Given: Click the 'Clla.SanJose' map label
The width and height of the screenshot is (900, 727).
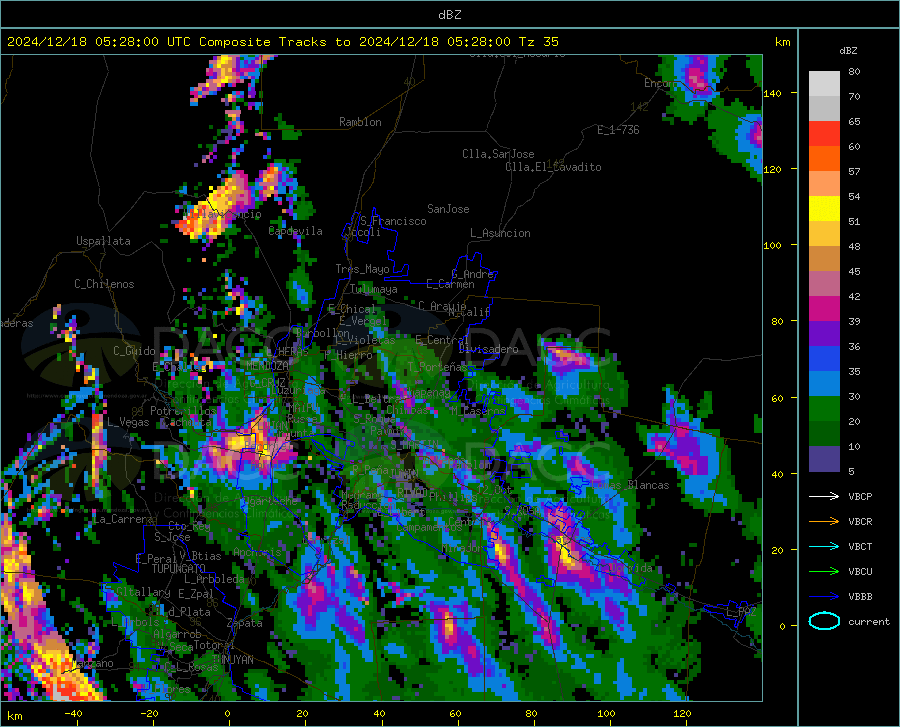Looking at the screenshot, I should (498, 154).
